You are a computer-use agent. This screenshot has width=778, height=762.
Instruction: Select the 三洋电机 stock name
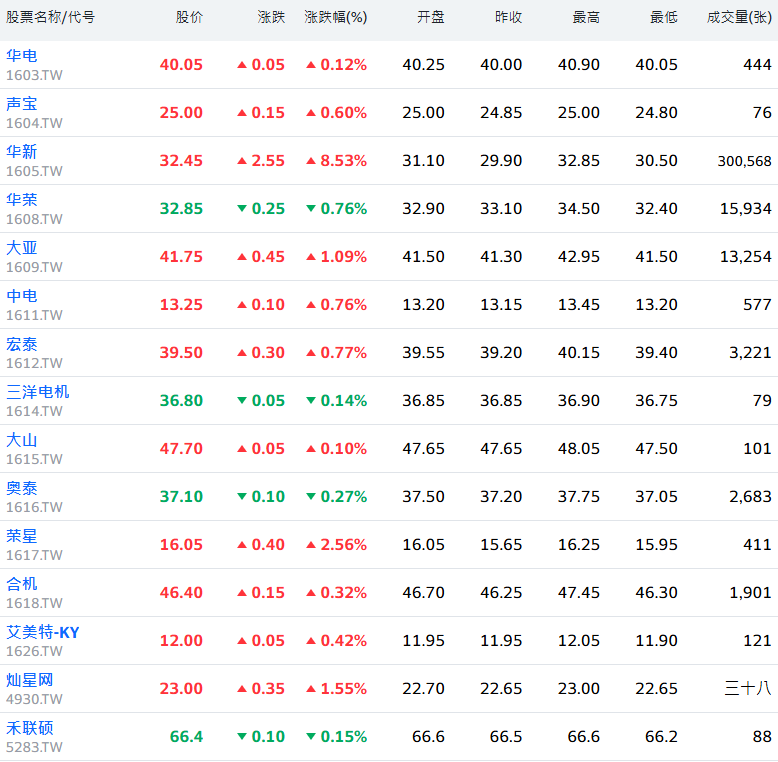38,392
